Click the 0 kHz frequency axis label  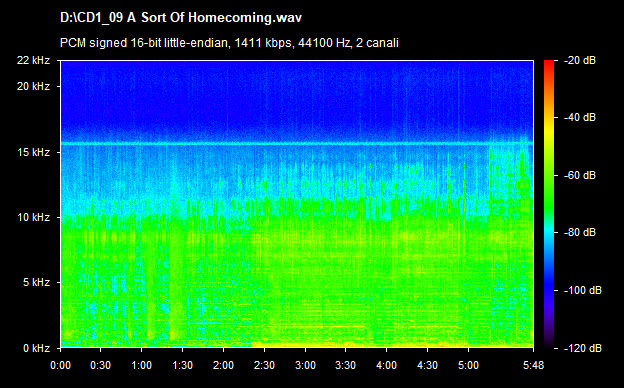click(36, 349)
